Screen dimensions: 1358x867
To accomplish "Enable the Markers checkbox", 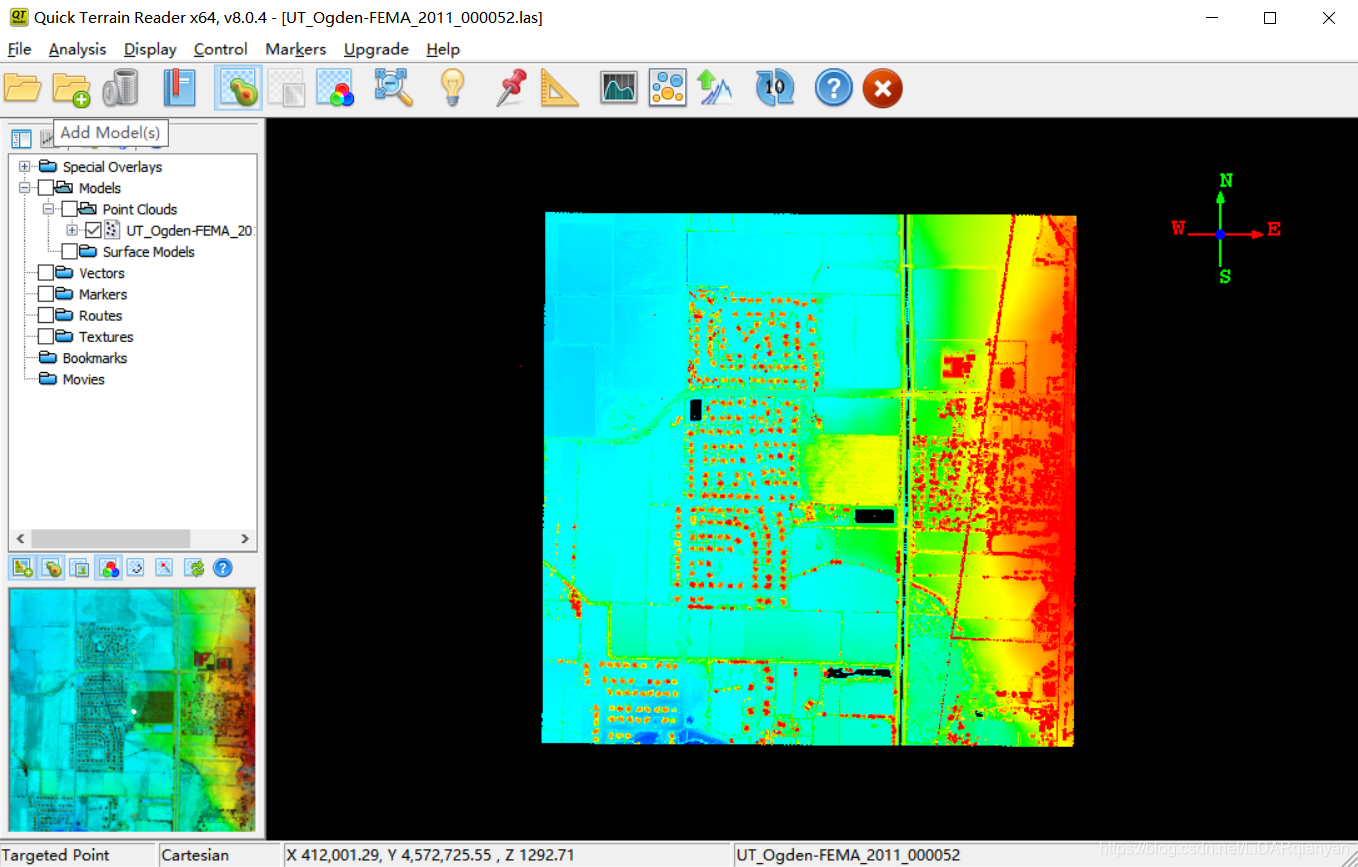I will click(46, 294).
